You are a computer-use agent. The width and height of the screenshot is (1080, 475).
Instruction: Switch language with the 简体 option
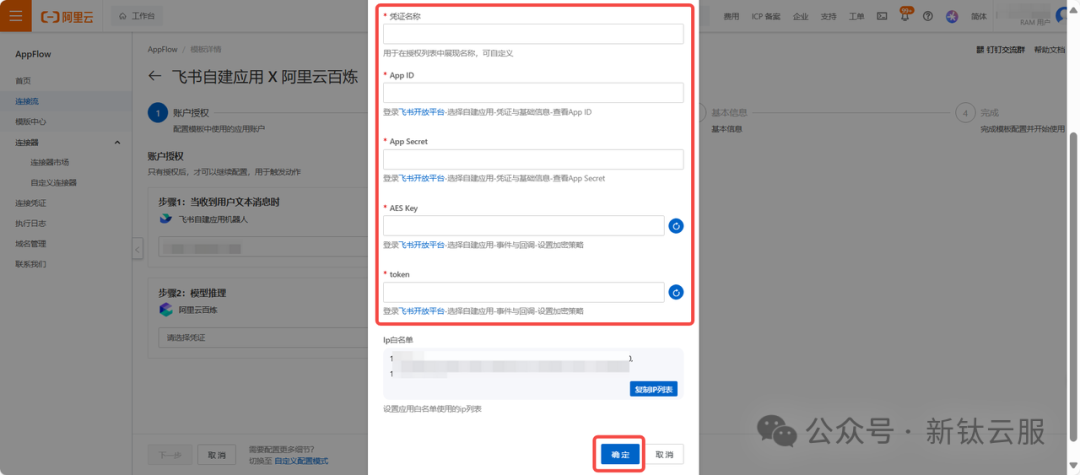[x=978, y=17]
